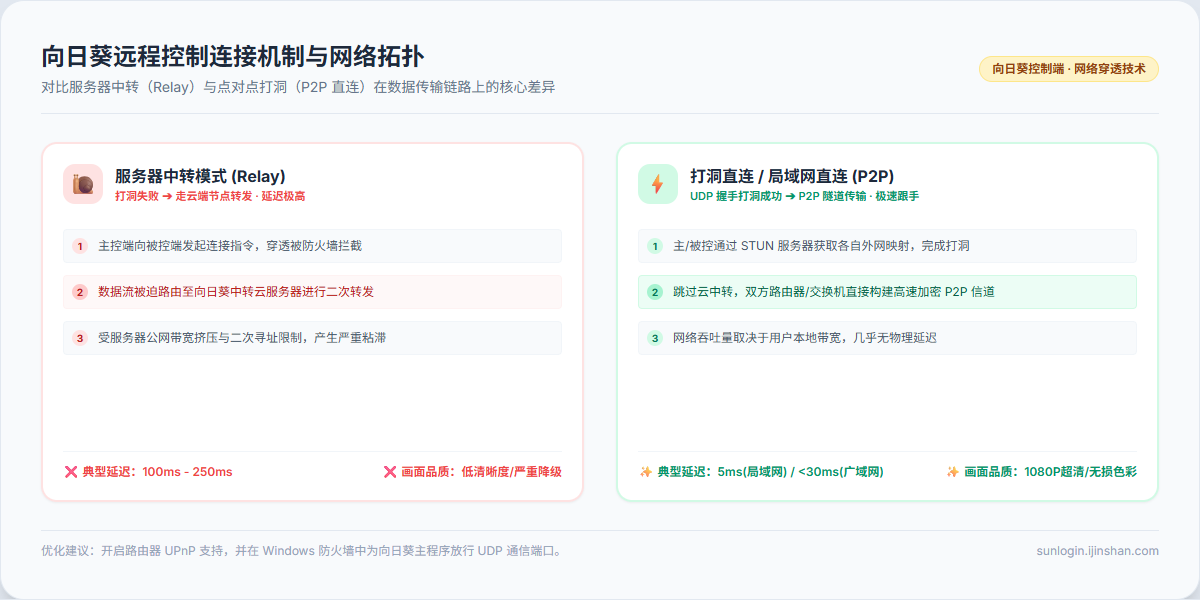This screenshot has width=1200, height=600.
Task: Select the 主/被控通过 STUN 服务器 row
Action: (x=887, y=246)
